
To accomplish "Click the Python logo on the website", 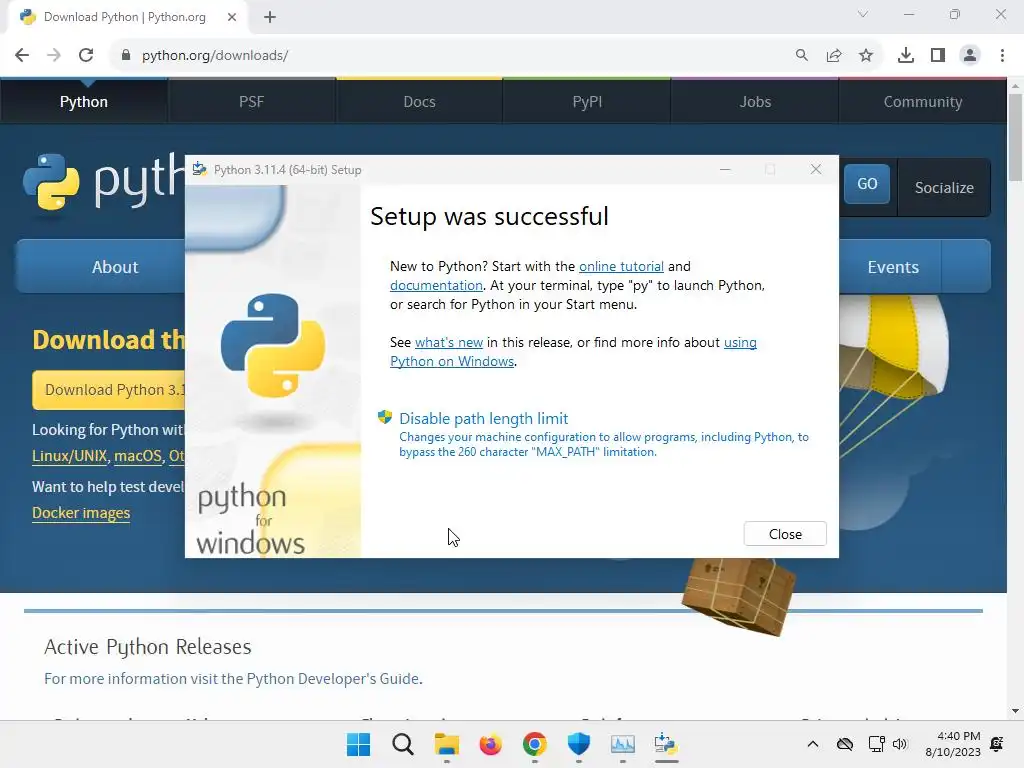I will [x=103, y=182].
